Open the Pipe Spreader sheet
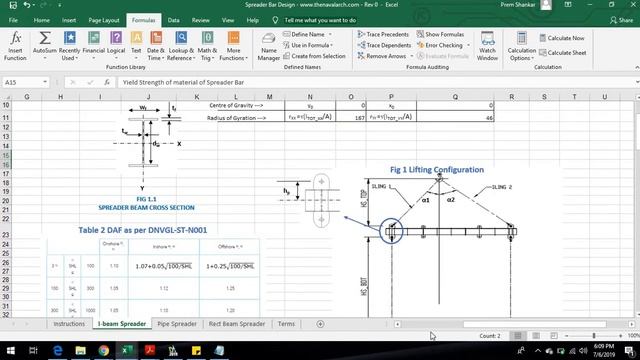The image size is (640, 360). (x=177, y=324)
